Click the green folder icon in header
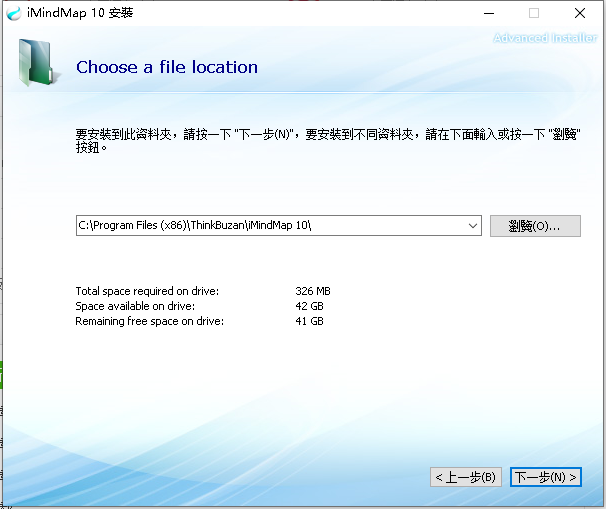Image resolution: width=606 pixels, height=509 pixels. point(37,64)
